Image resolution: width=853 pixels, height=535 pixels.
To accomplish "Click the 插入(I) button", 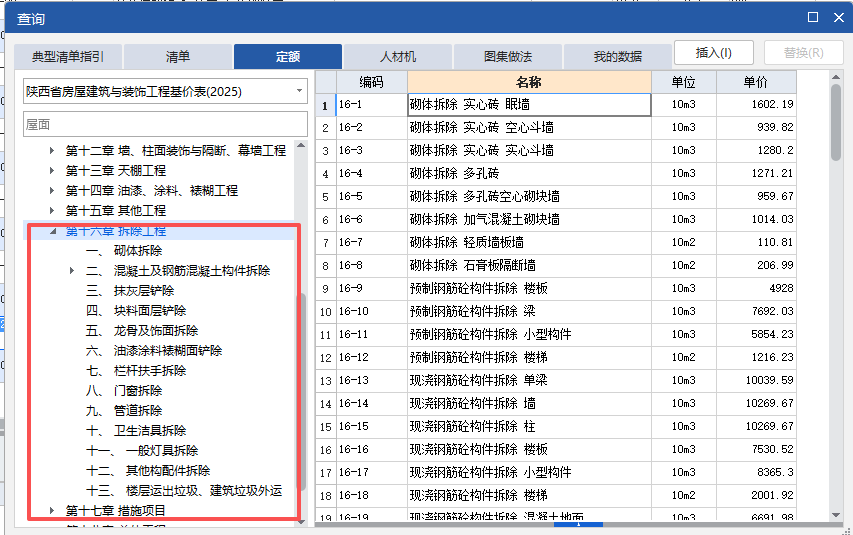I will 714,53.
